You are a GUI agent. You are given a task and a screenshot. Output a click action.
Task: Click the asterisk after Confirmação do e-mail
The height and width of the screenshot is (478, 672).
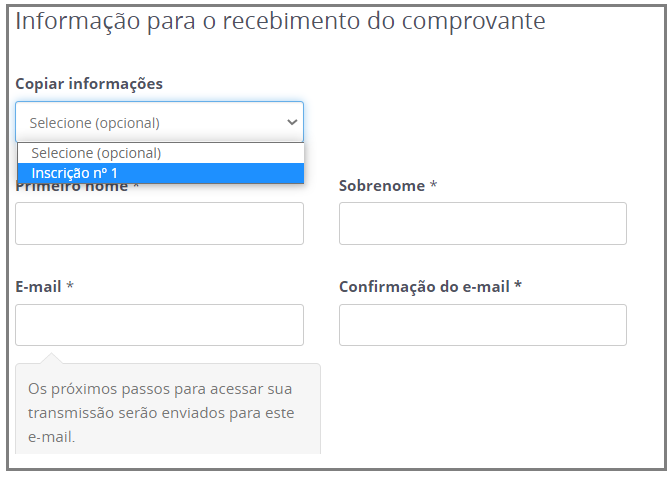tap(518, 287)
